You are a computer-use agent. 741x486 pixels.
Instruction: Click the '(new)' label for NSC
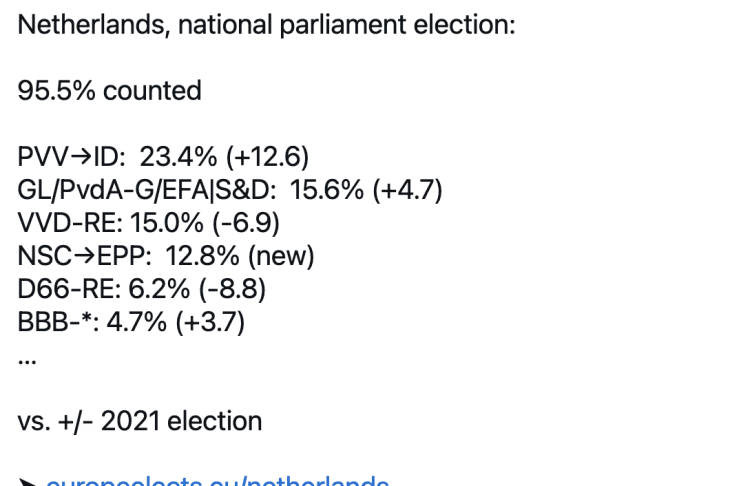click(x=281, y=256)
